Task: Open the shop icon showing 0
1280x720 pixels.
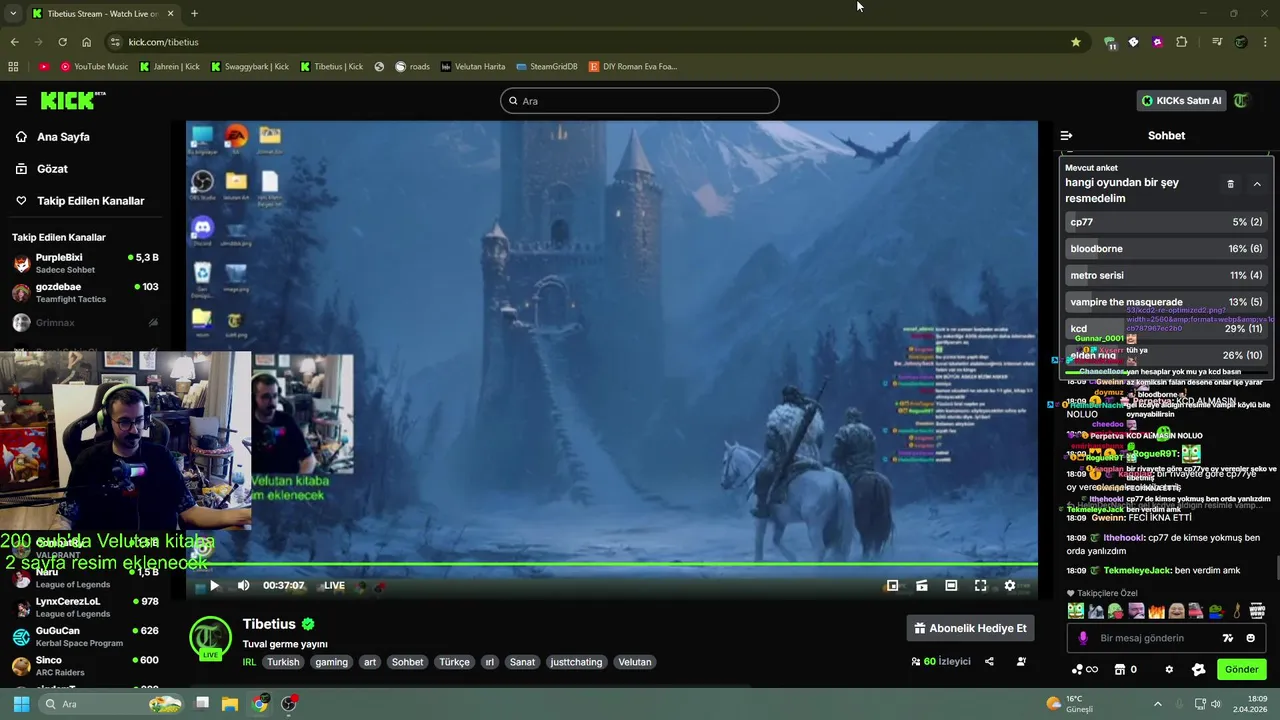Action: (x=1126, y=670)
